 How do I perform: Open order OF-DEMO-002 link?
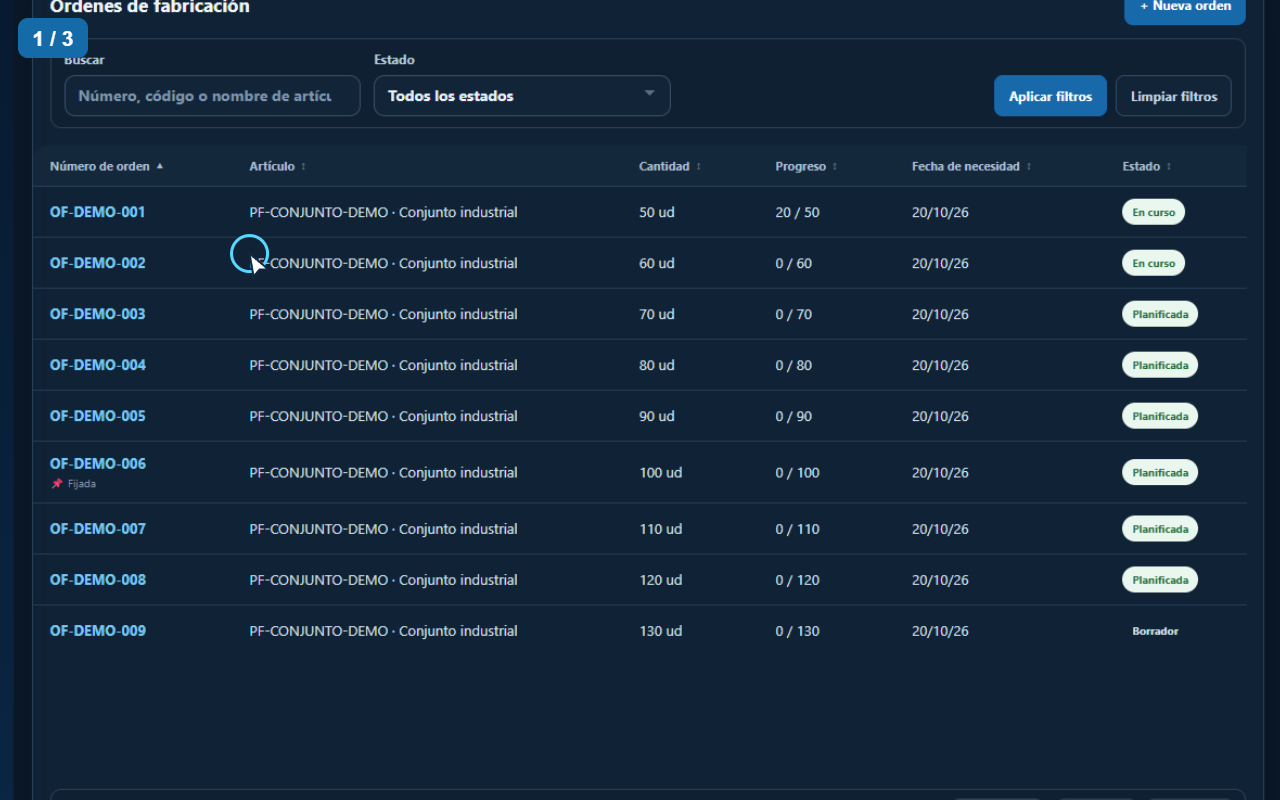tap(98, 263)
